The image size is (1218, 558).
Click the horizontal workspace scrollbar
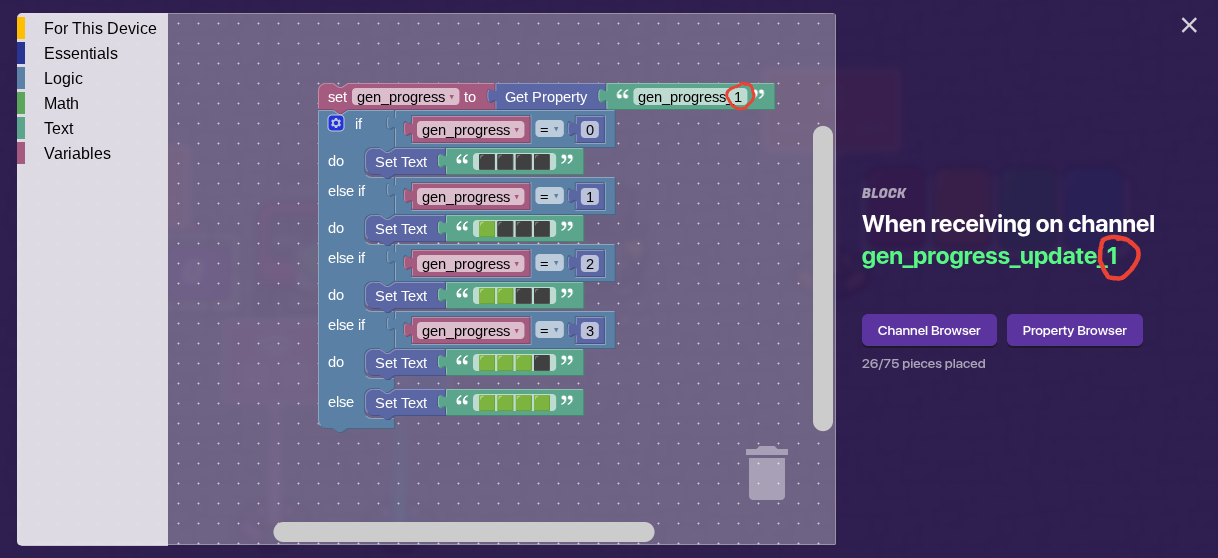pos(463,532)
